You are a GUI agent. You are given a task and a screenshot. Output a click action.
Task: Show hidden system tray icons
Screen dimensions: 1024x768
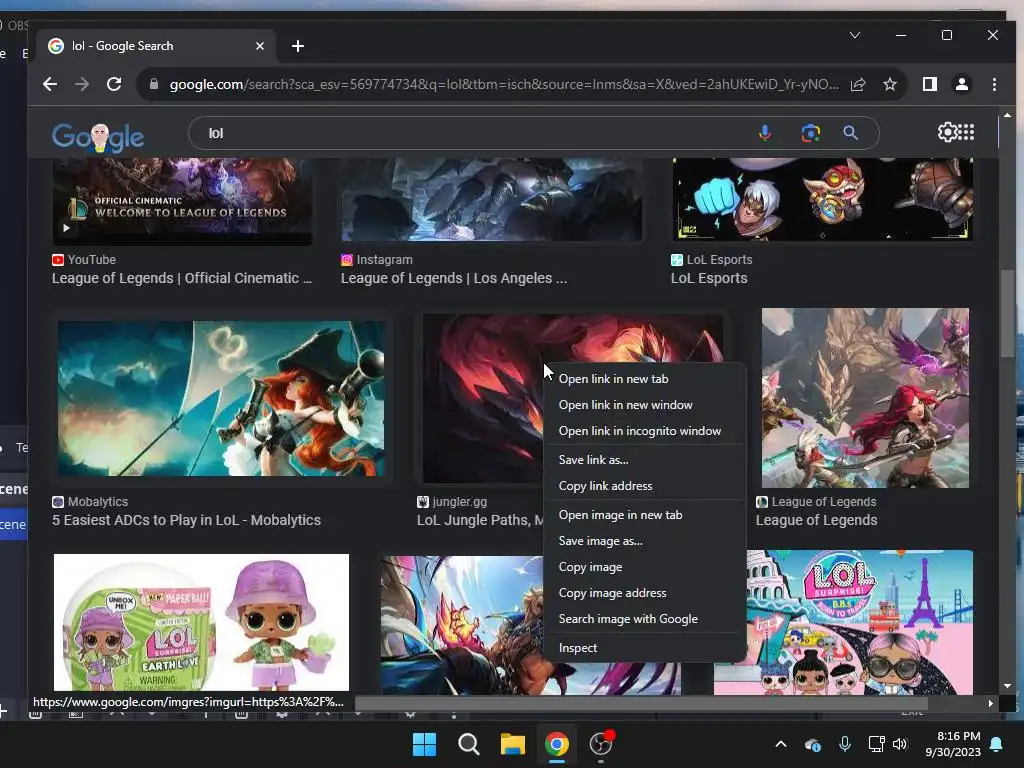pos(781,744)
